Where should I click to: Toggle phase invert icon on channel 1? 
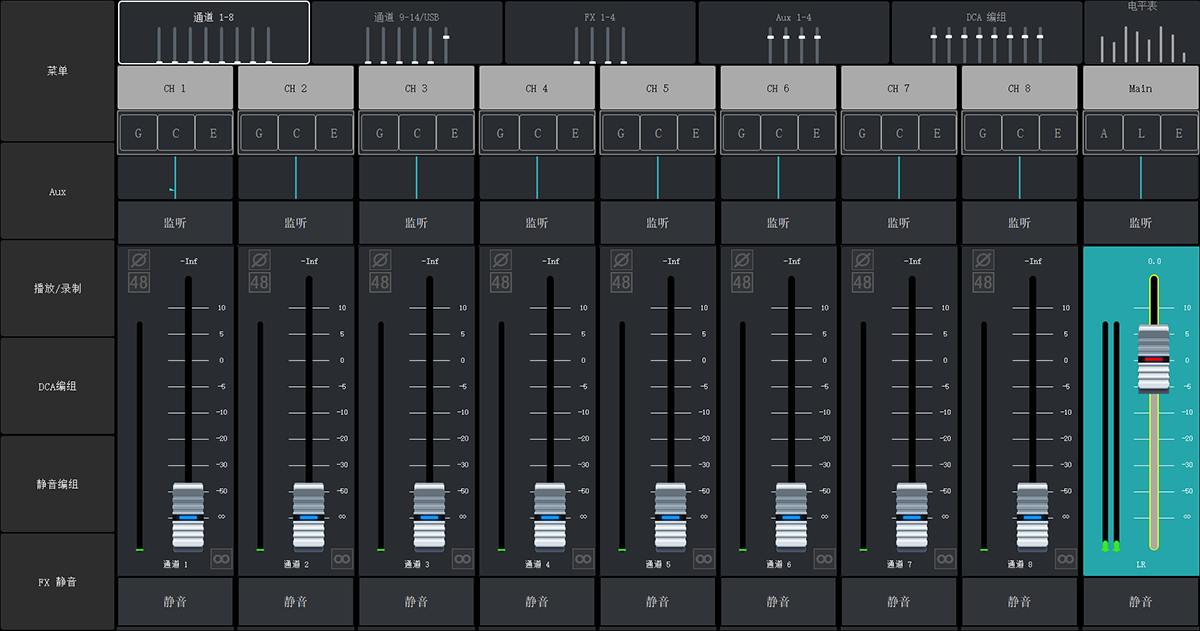(x=138, y=259)
